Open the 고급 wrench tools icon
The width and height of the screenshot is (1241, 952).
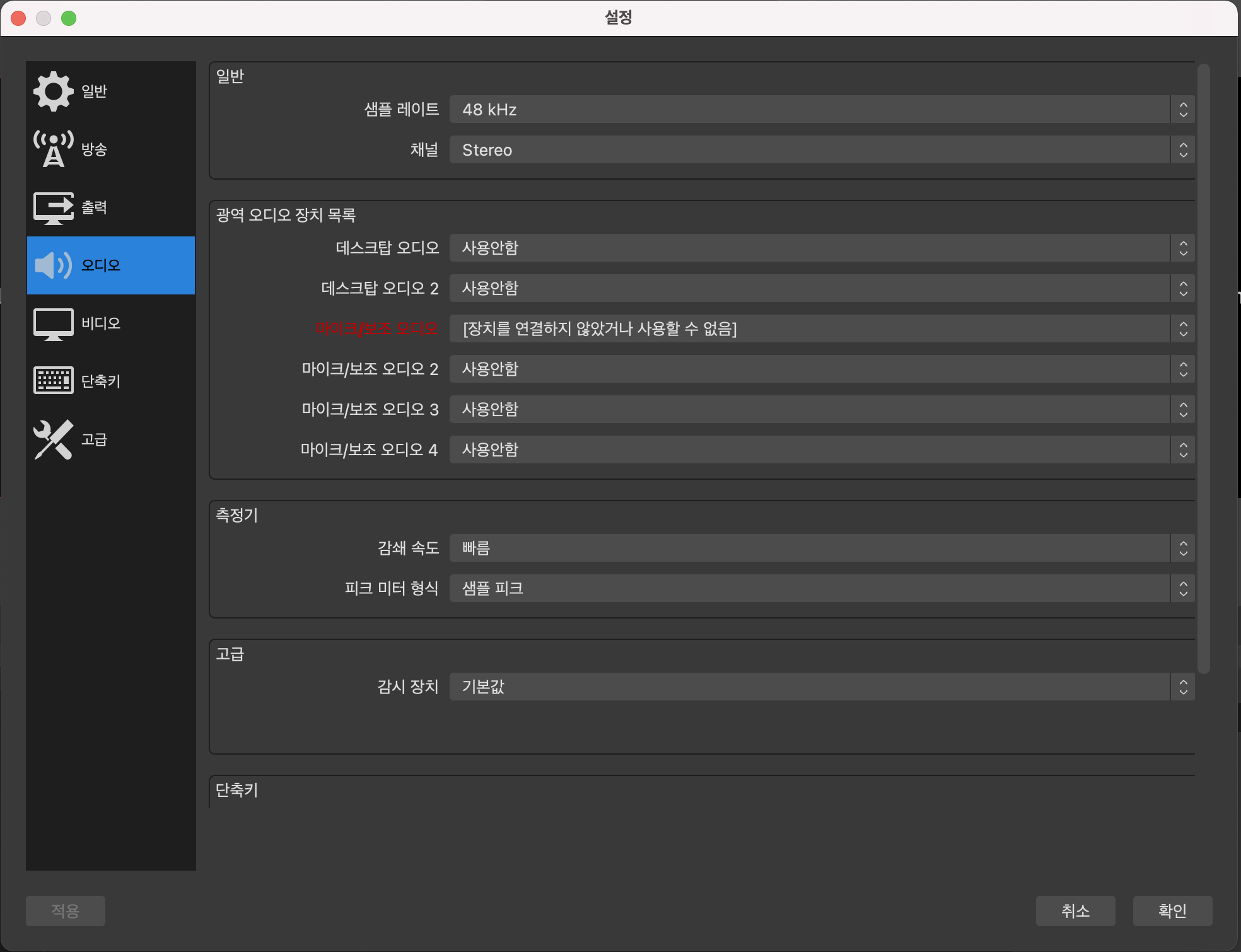[x=53, y=439]
